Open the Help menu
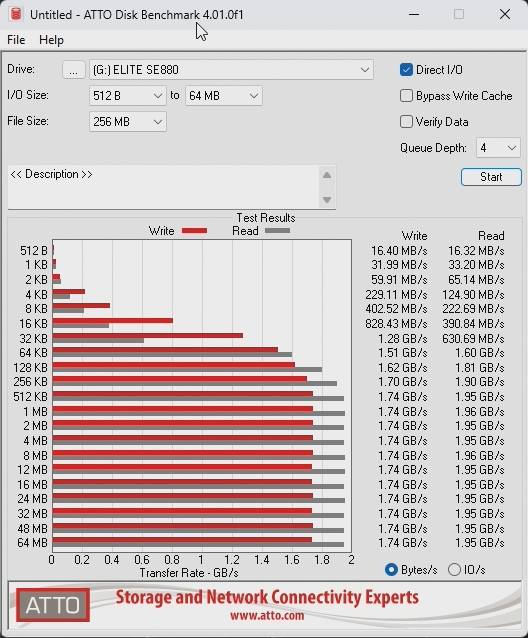This screenshot has height=638, width=528. tap(51, 40)
